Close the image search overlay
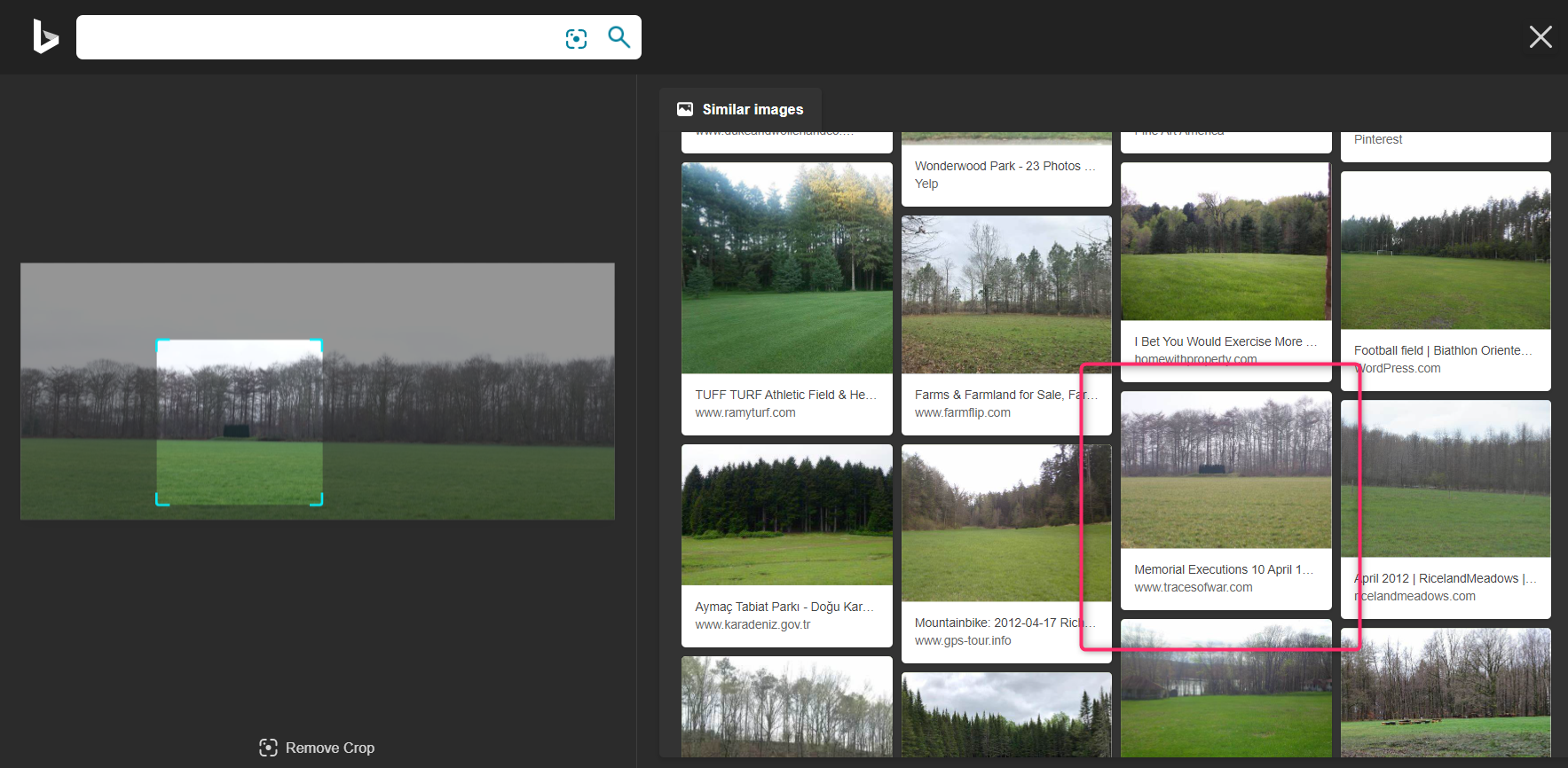The image size is (1568, 768). click(1540, 36)
